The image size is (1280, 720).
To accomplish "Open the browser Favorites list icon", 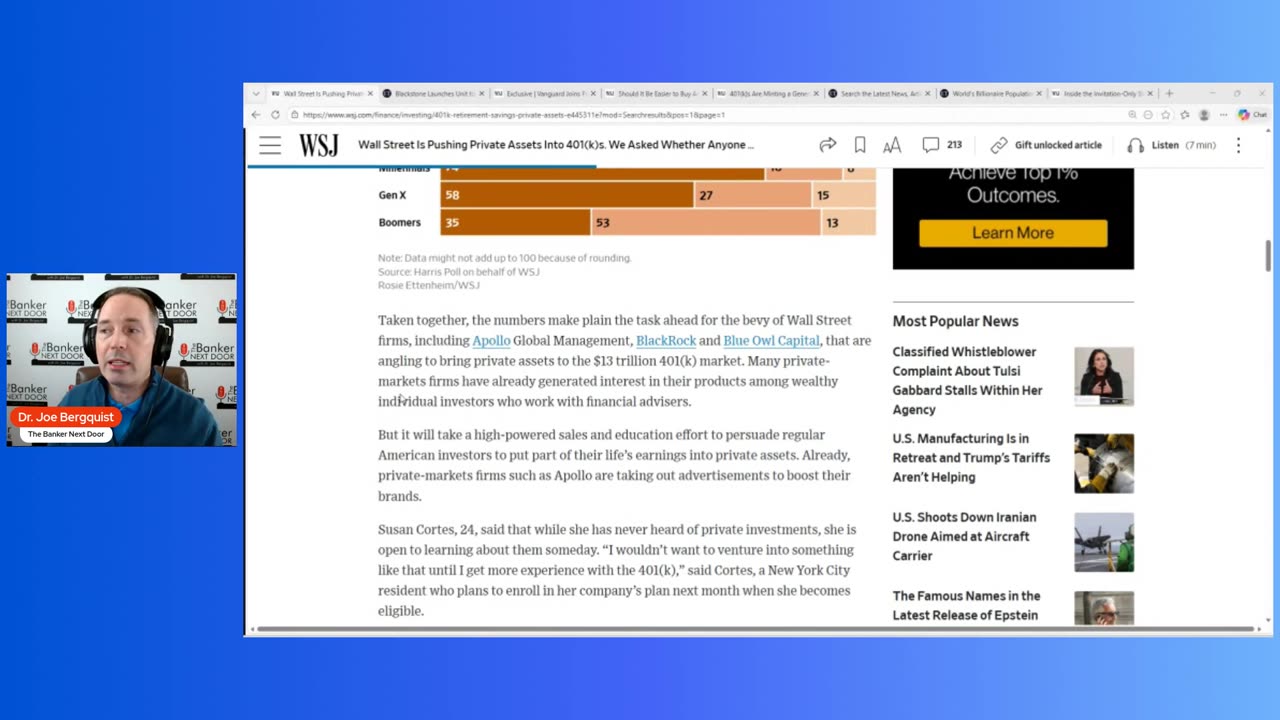I will pyautogui.click(x=1185, y=115).
